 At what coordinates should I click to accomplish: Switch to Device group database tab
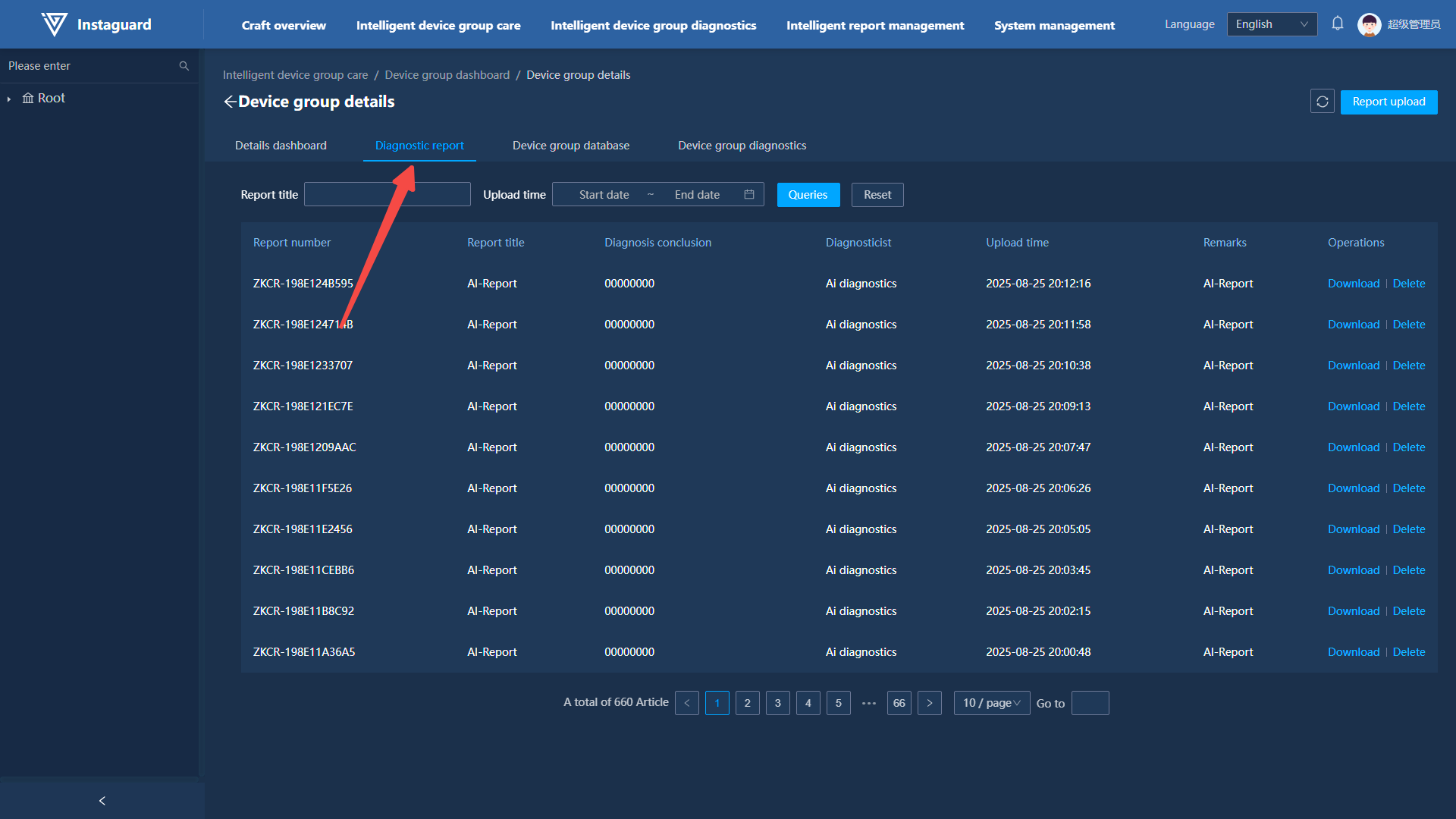(570, 146)
